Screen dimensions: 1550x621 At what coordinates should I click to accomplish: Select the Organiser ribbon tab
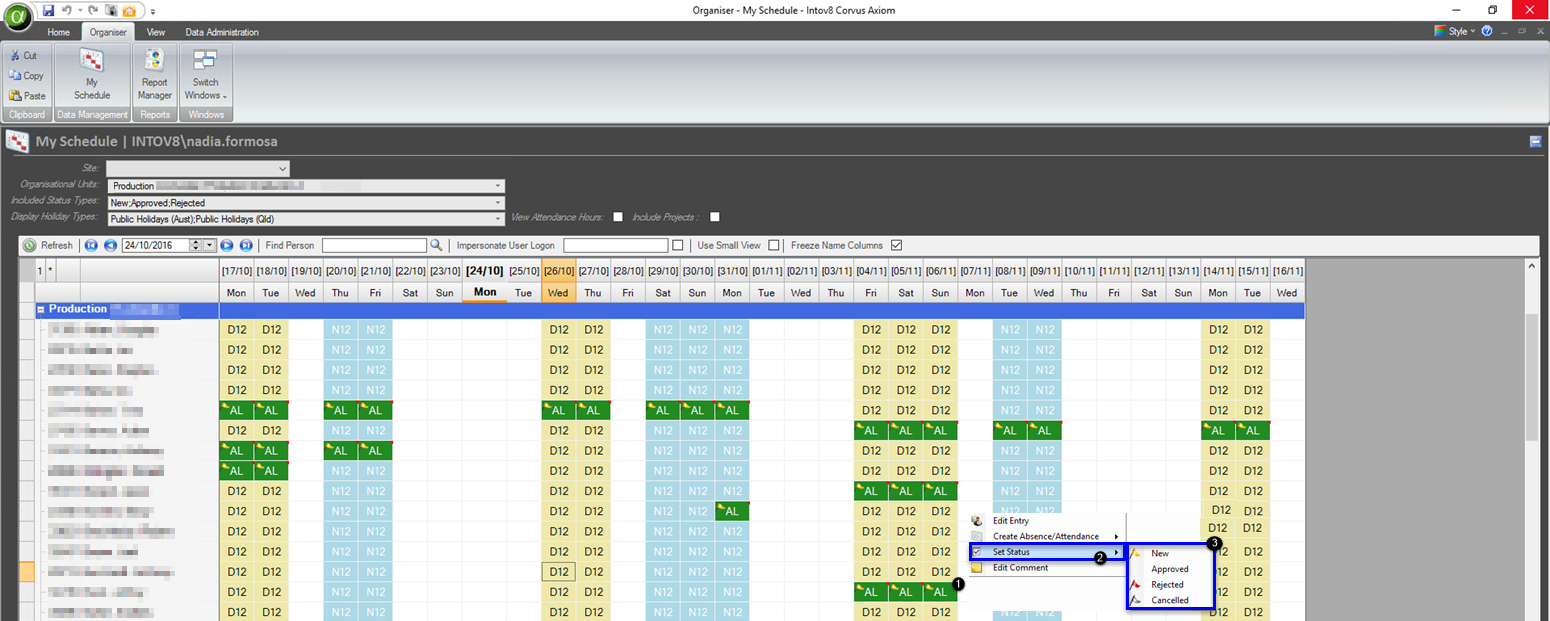pos(108,32)
